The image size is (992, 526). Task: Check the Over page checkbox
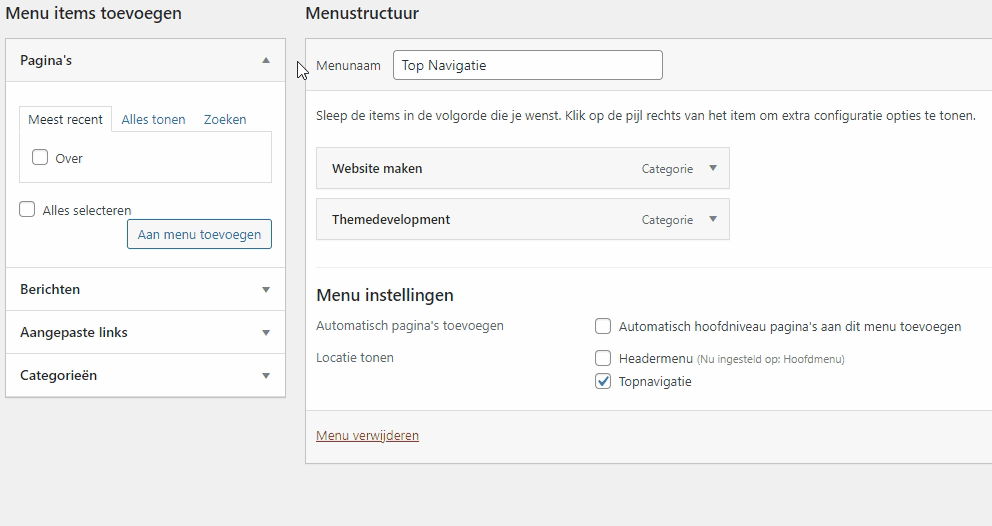pyautogui.click(x=40, y=157)
